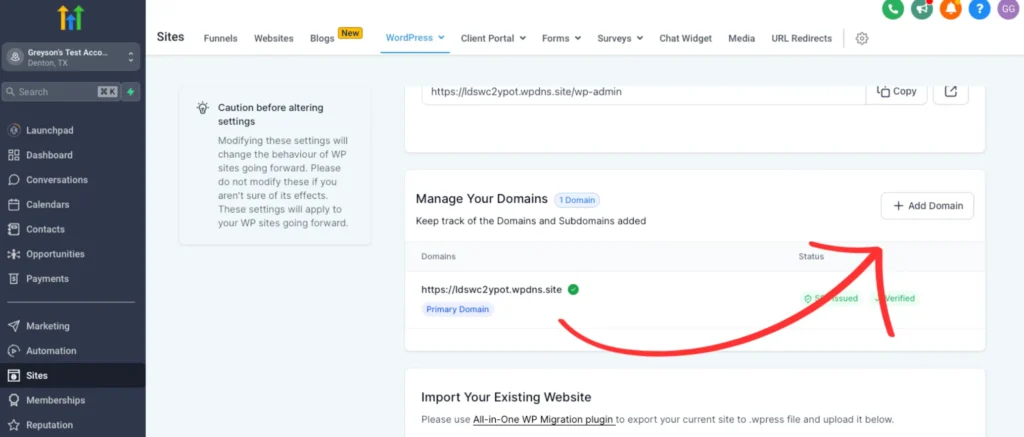Image resolution: width=1024 pixels, height=437 pixels.
Task: Click the wp-admin URL field
Action: 644,92
